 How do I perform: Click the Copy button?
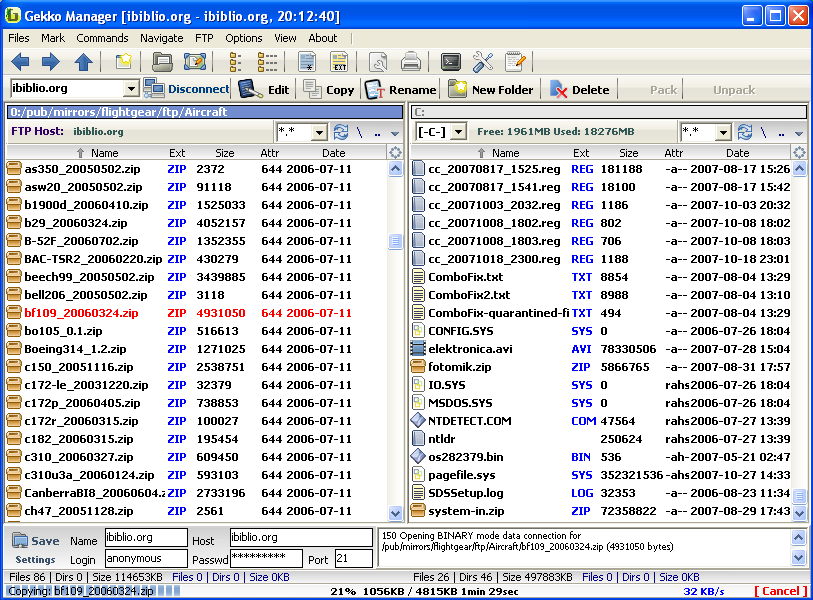[x=329, y=90]
